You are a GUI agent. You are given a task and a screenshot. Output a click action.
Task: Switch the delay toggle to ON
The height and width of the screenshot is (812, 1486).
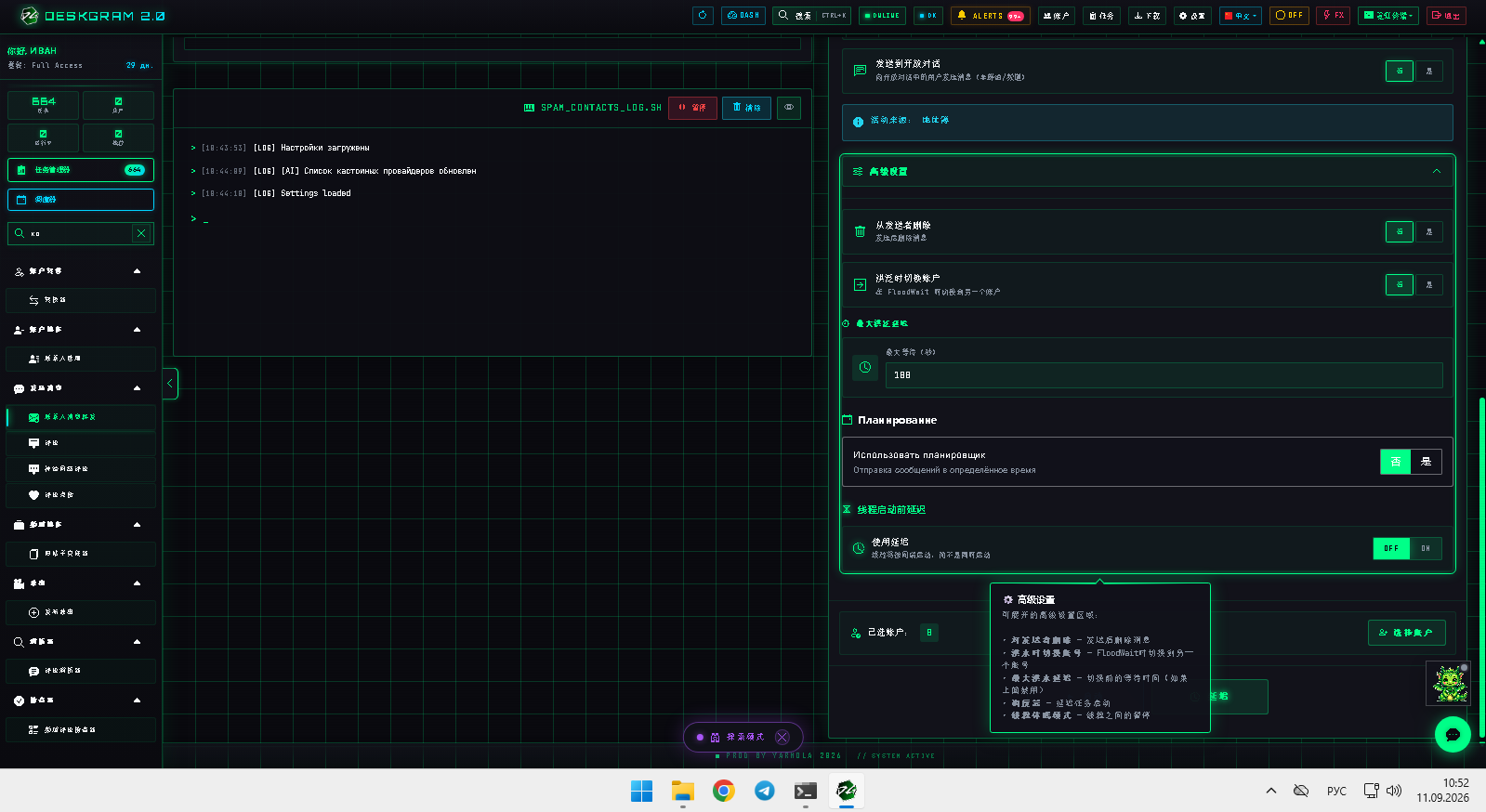click(1426, 548)
